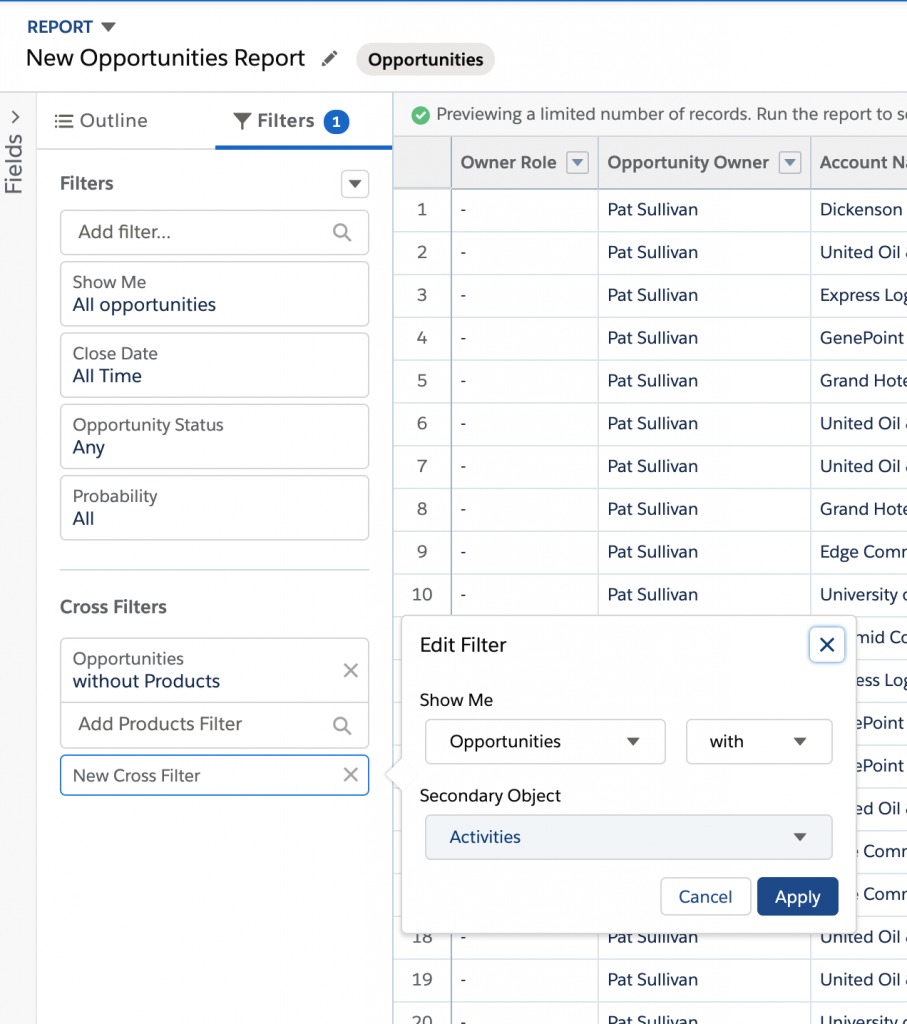The image size is (907, 1024).
Task: Open the Opportunity Status Any filter
Action: pos(214,436)
